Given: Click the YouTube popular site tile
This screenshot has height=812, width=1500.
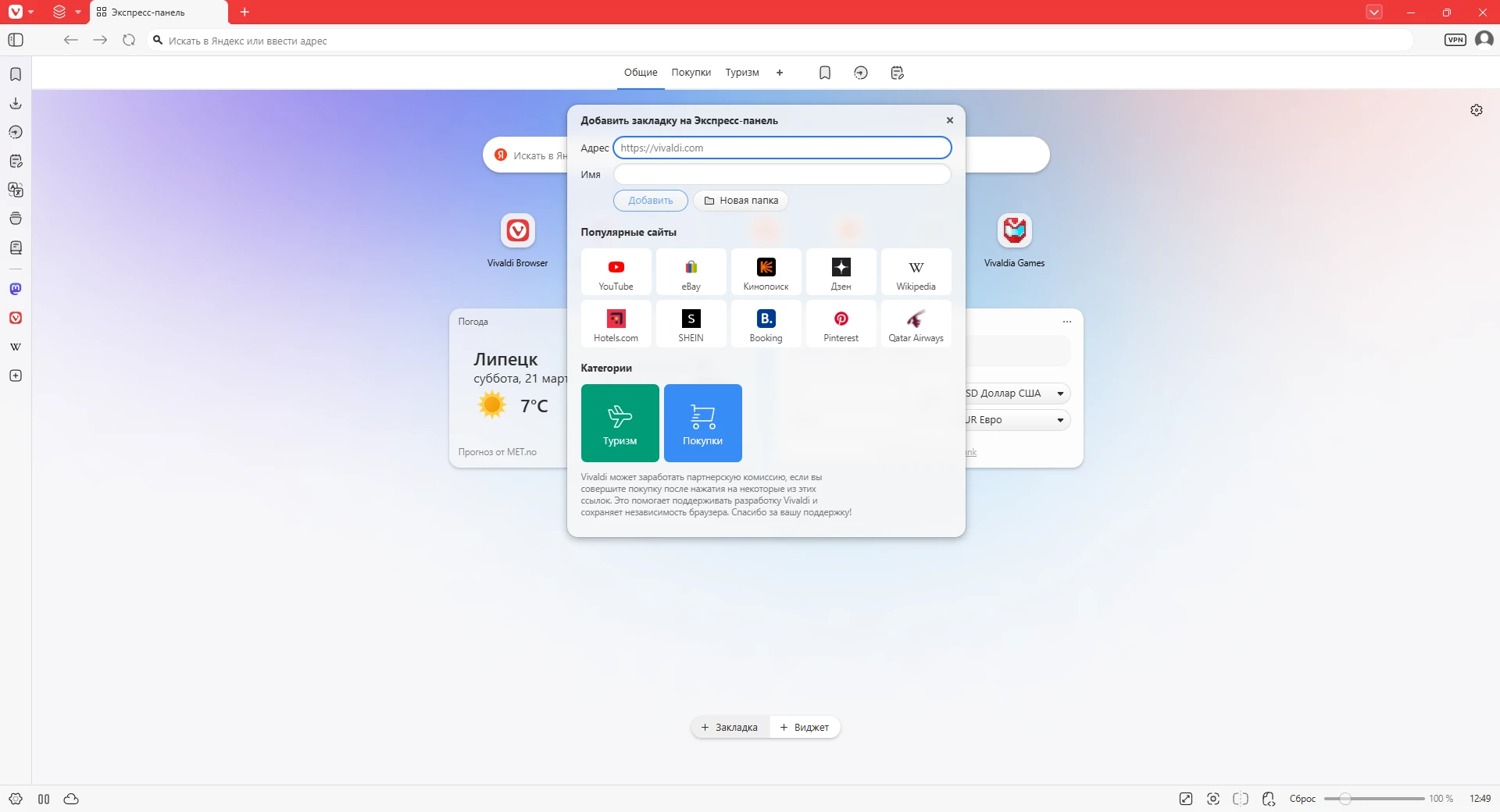Looking at the screenshot, I should pos(616,272).
